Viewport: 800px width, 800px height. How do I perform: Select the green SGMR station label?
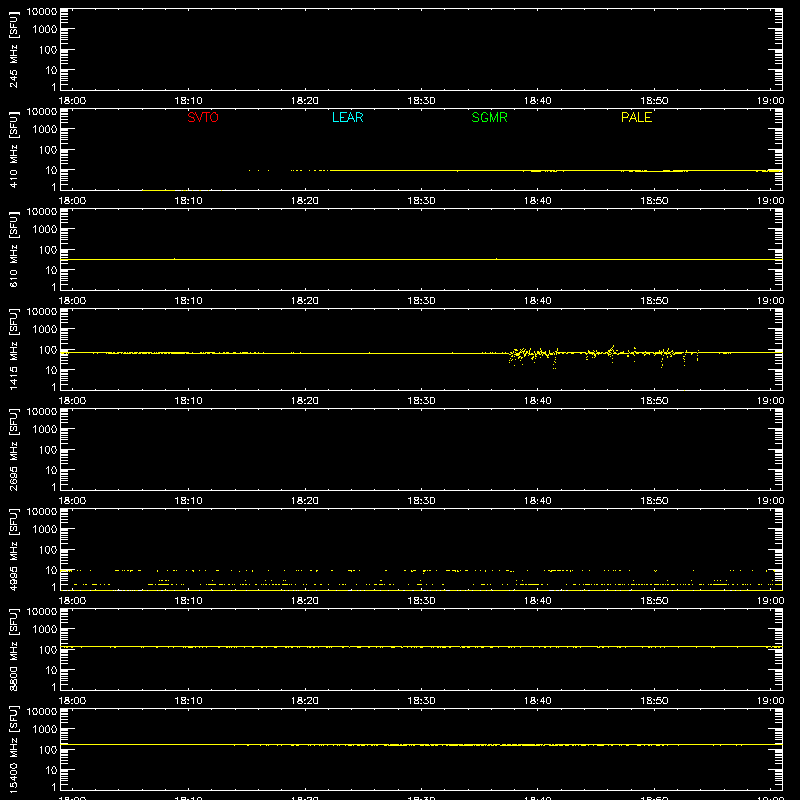[489, 117]
